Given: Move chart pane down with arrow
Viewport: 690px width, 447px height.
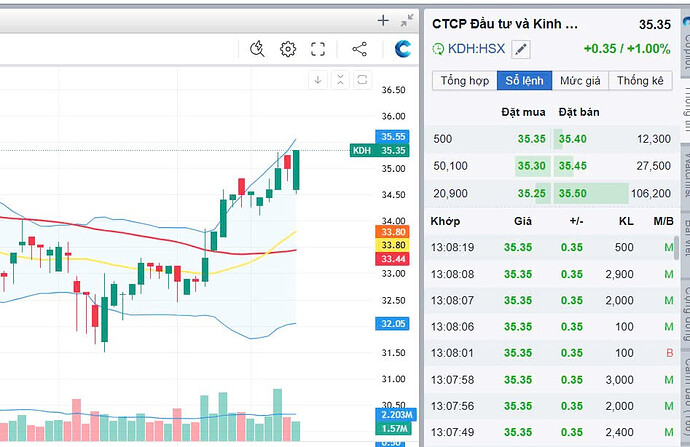Looking at the screenshot, I should (318, 80).
